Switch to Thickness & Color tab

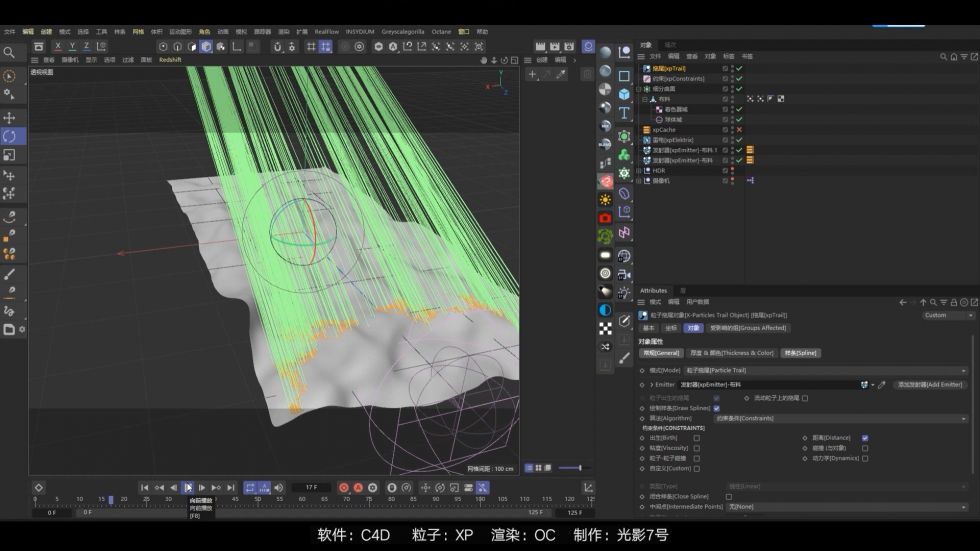point(731,352)
